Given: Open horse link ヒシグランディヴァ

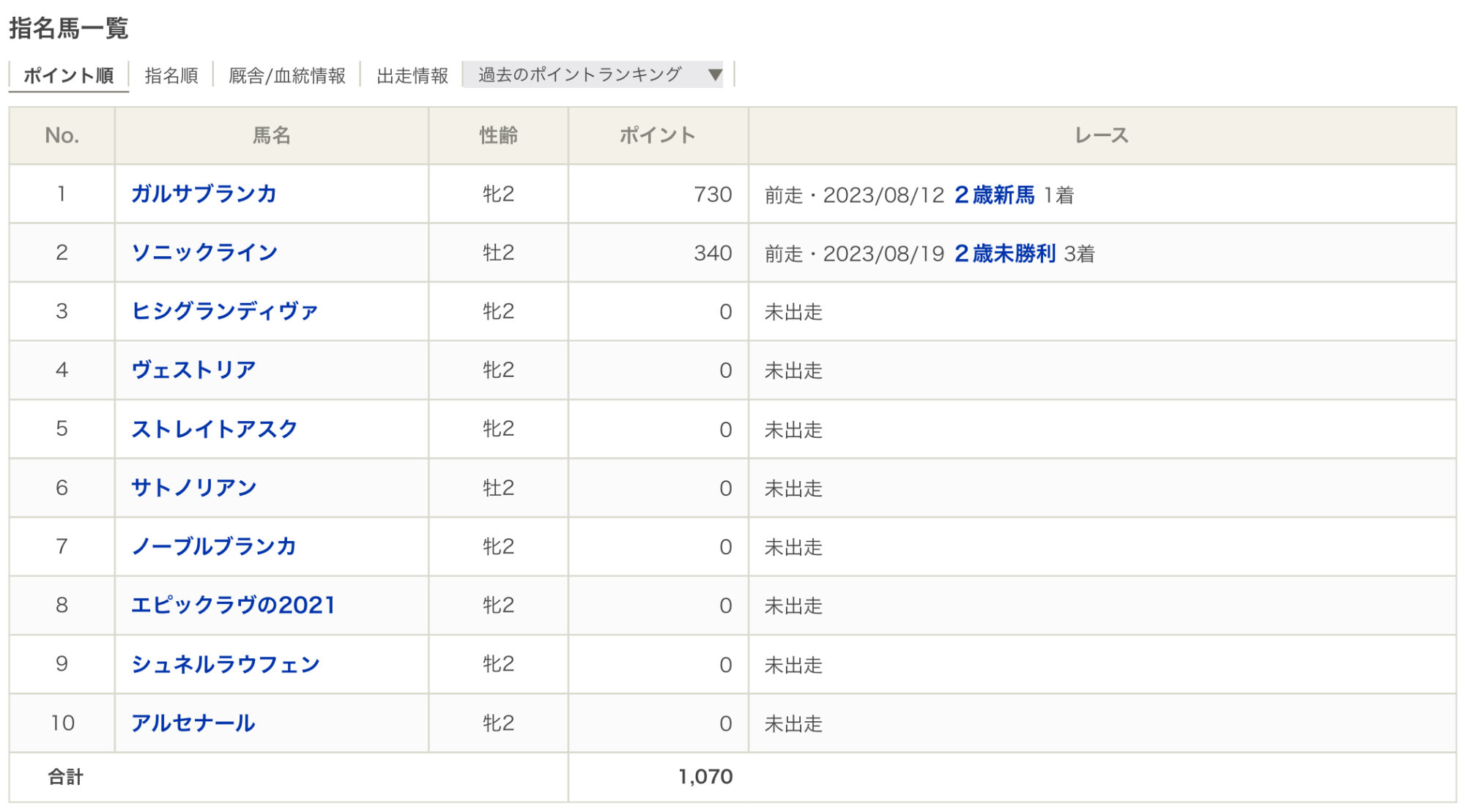Looking at the screenshot, I should pyautogui.click(x=224, y=311).
